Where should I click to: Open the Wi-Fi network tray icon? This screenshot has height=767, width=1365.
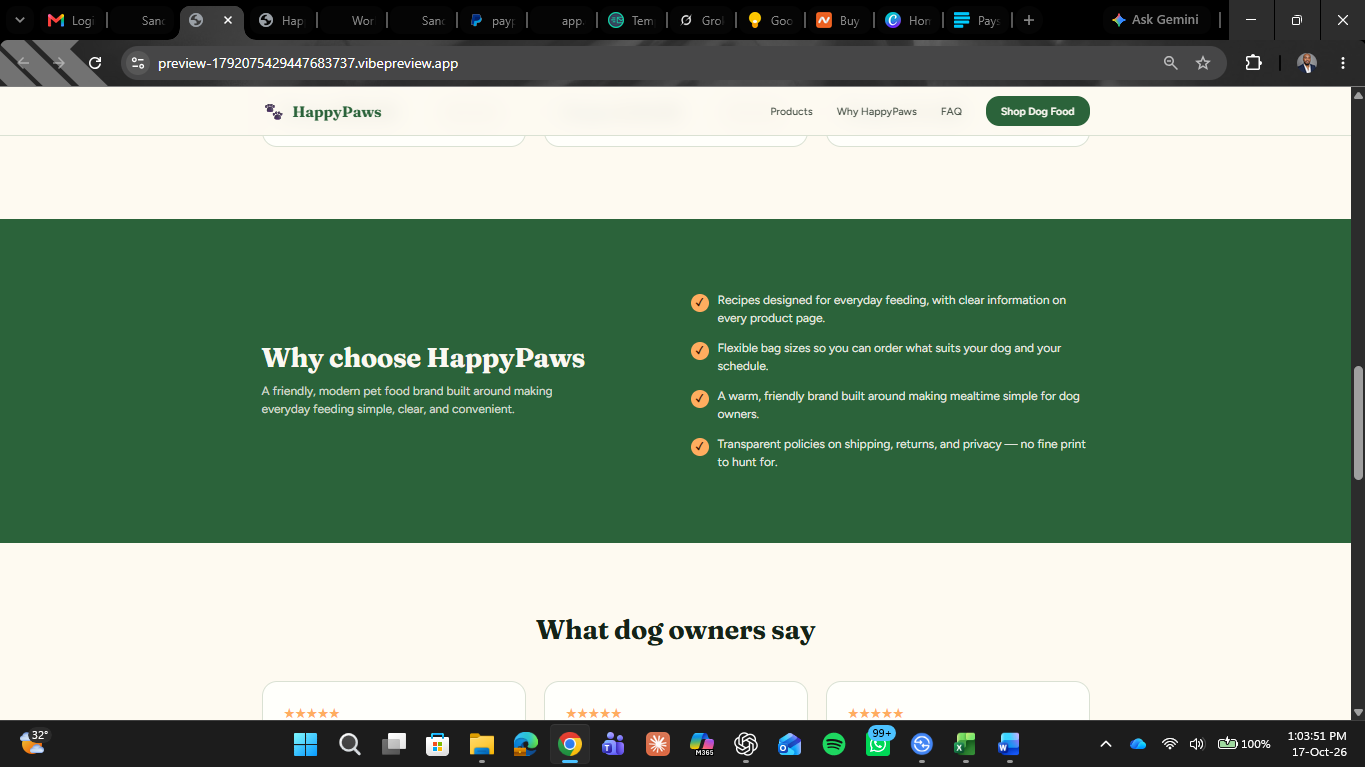(x=1170, y=744)
